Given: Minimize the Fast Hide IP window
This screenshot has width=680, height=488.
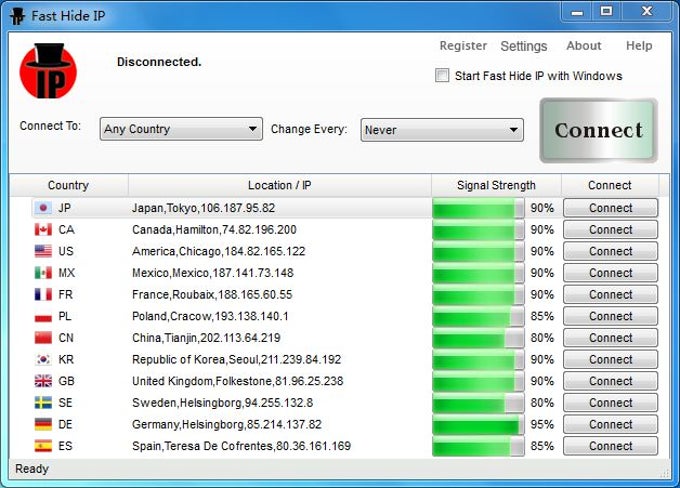Looking at the screenshot, I should click(x=577, y=12).
